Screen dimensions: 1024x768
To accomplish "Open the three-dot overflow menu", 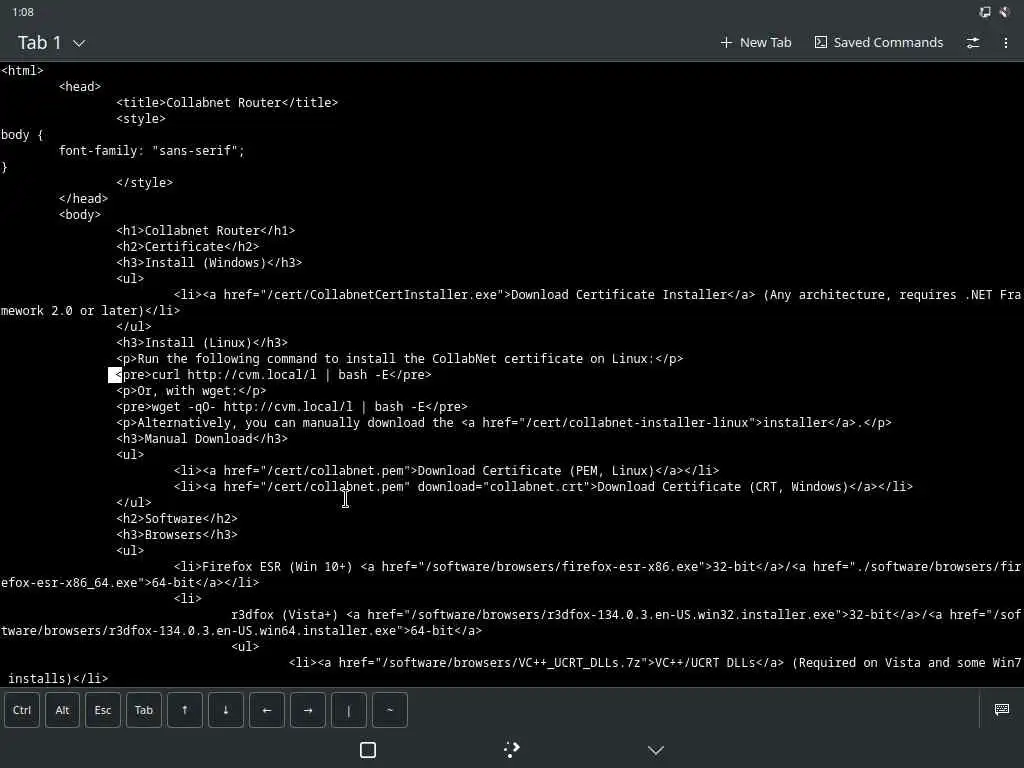I will pos(1006,42).
